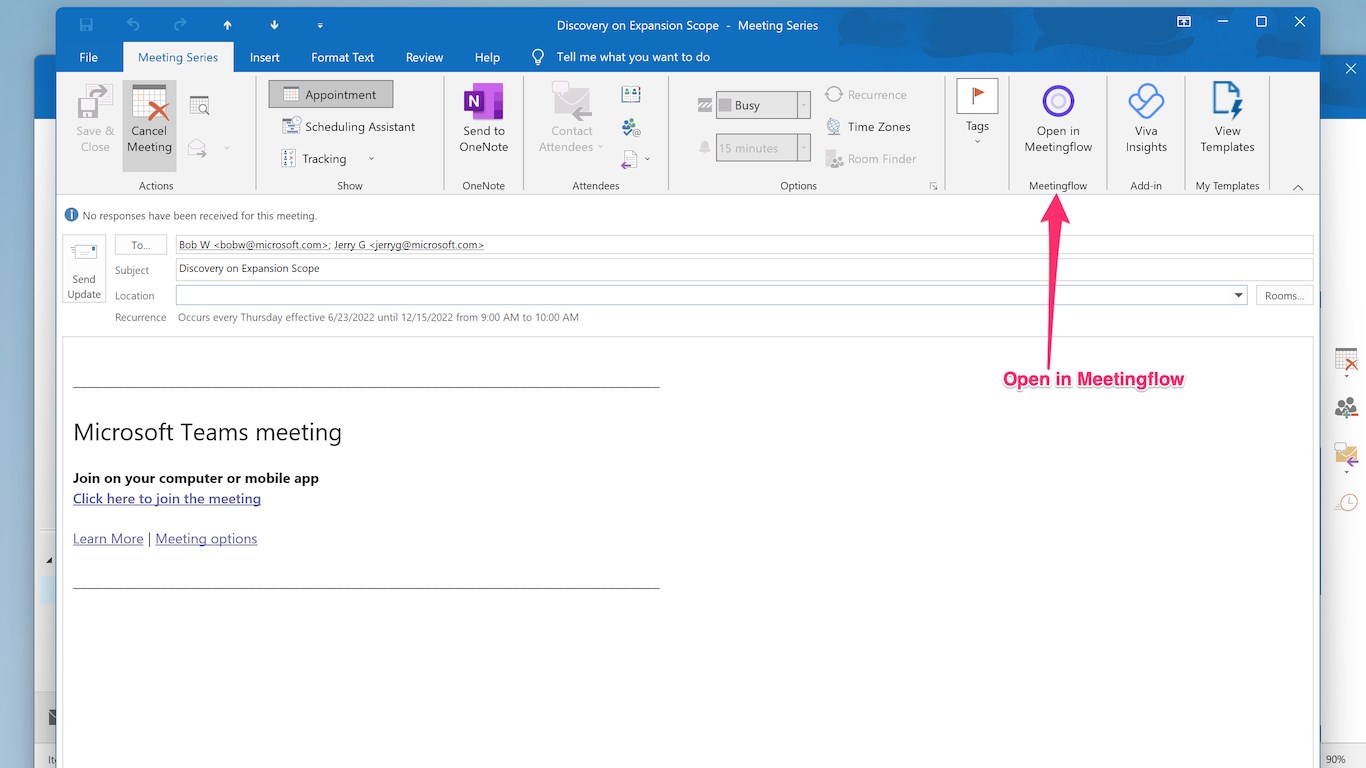Click the attendee Bob W in To field
The height and width of the screenshot is (768, 1366).
click(254, 245)
